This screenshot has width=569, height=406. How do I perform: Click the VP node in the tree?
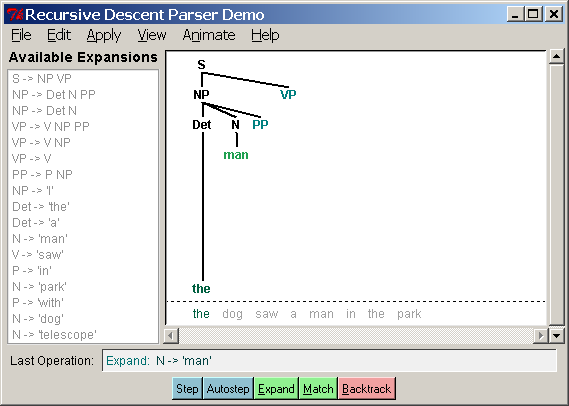[x=288, y=94]
